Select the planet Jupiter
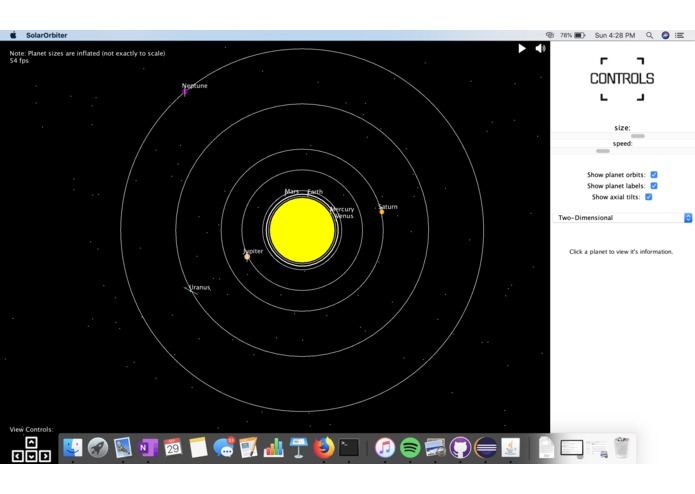 247,257
